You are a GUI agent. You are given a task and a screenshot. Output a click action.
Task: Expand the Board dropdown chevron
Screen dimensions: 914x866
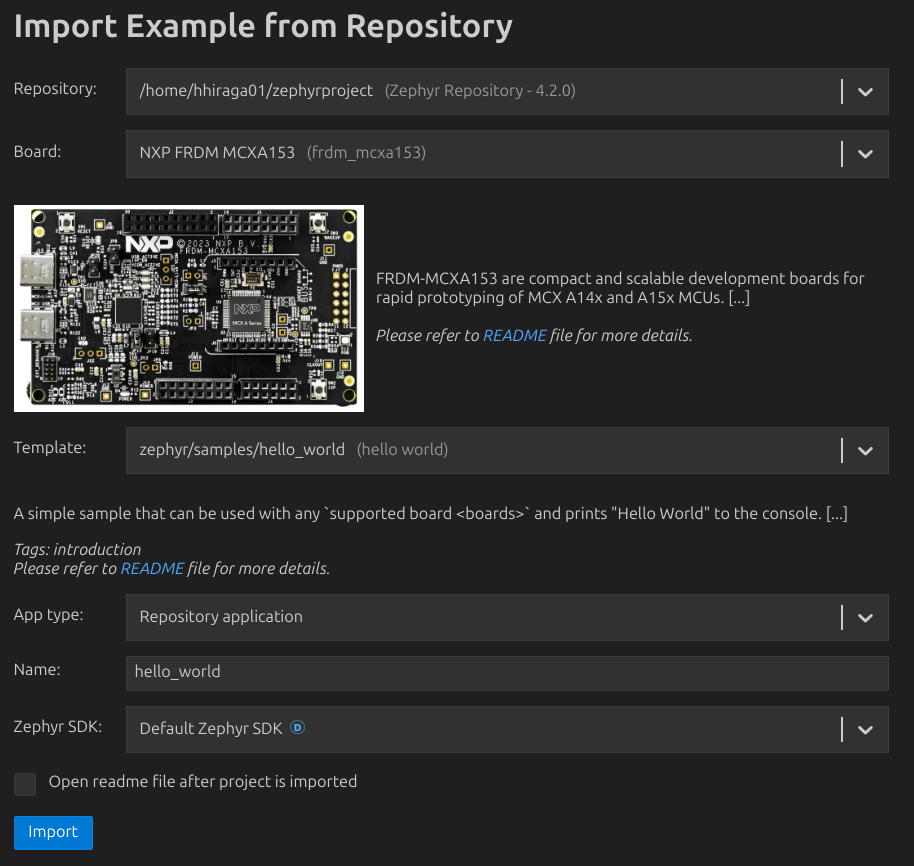[865, 154]
